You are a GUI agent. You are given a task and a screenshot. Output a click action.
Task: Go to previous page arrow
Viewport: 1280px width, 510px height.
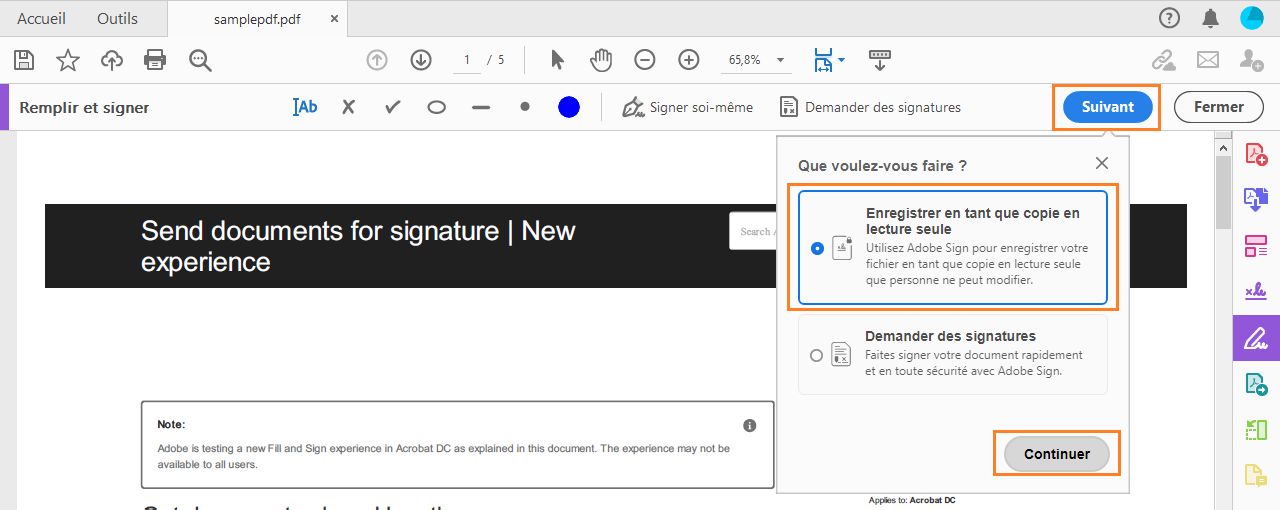point(377,60)
